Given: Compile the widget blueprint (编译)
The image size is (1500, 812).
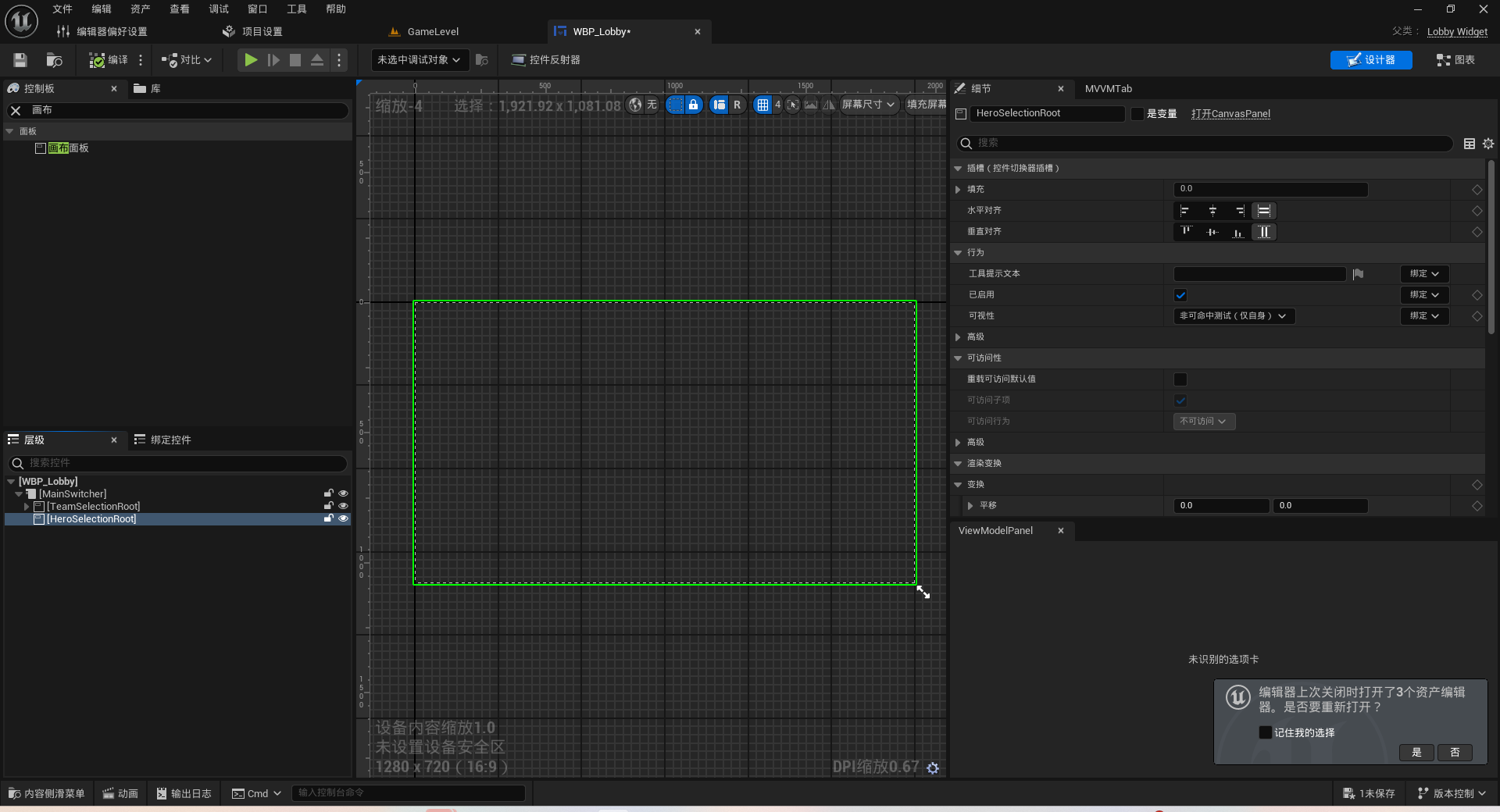Looking at the screenshot, I should pyautogui.click(x=109, y=60).
